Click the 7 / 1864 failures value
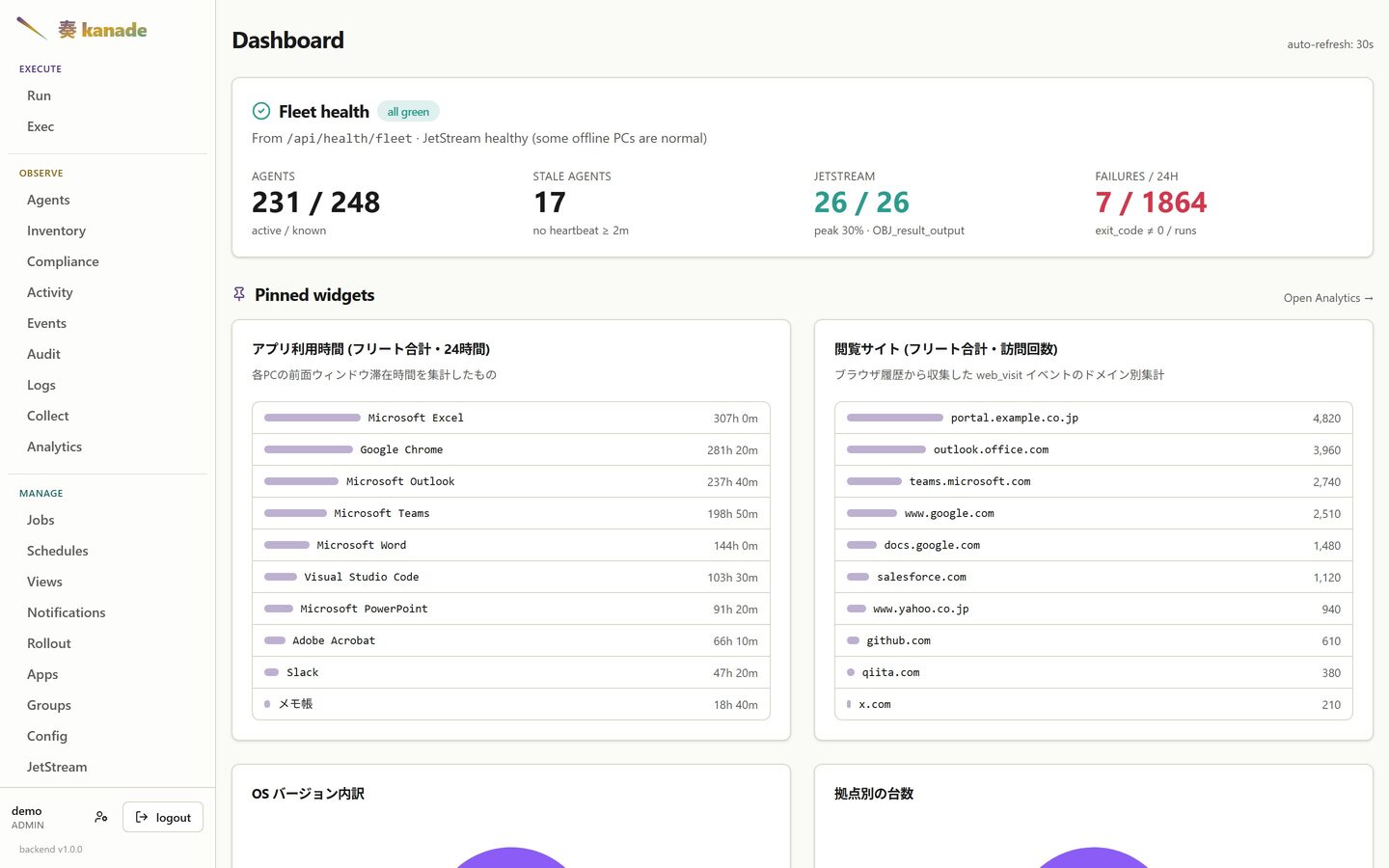 (1151, 203)
